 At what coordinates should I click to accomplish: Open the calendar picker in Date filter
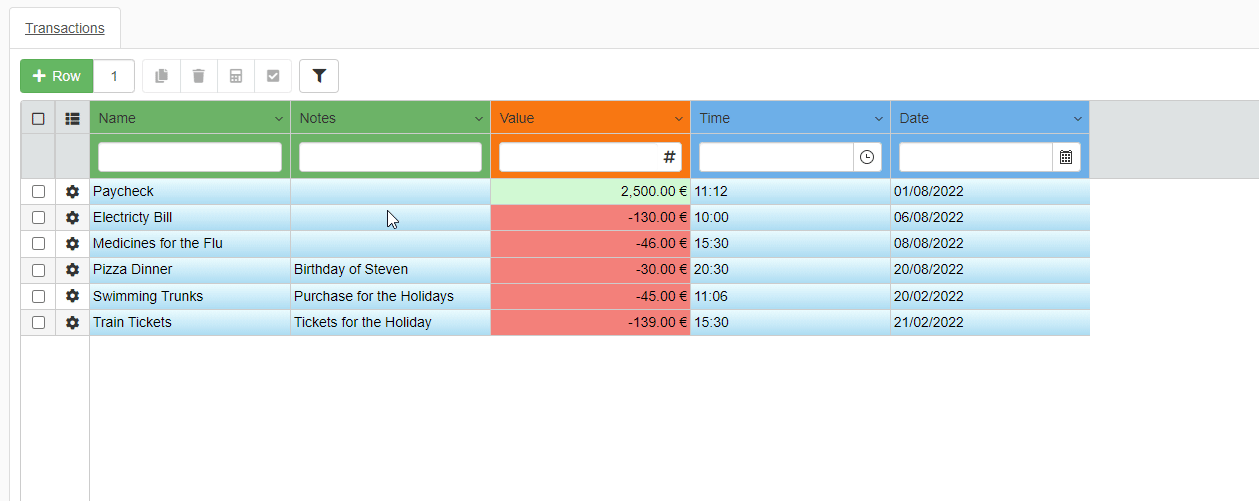(1066, 157)
